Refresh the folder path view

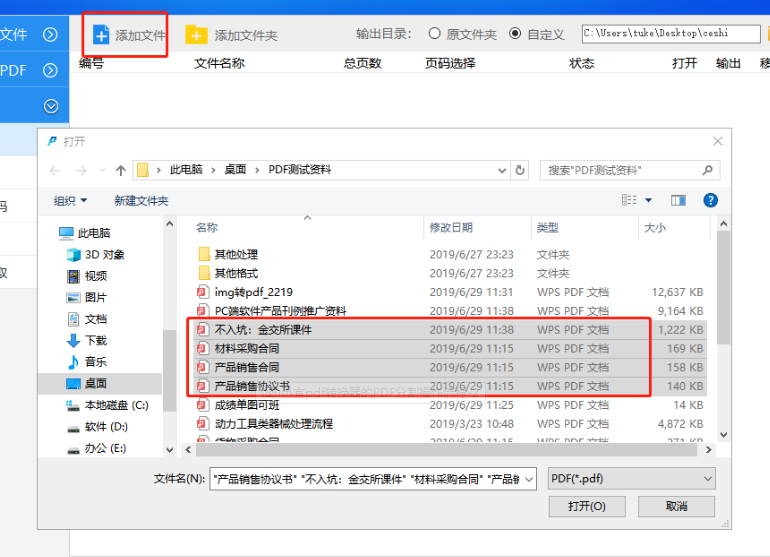(x=520, y=170)
